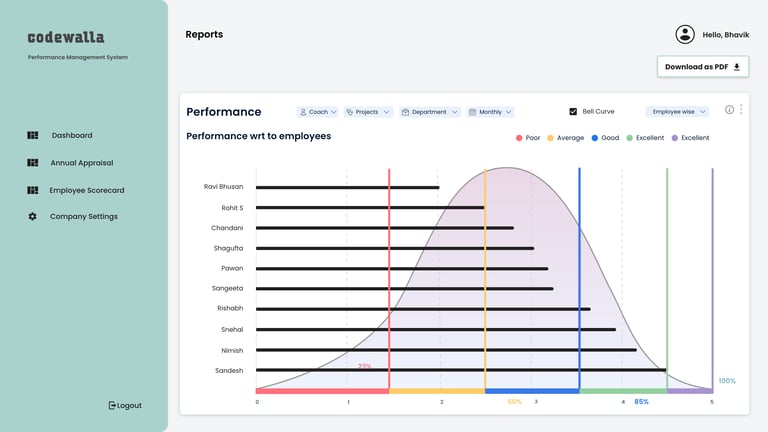Open Company Settings gear icon
This screenshot has width=768, height=432.
[x=33, y=217]
